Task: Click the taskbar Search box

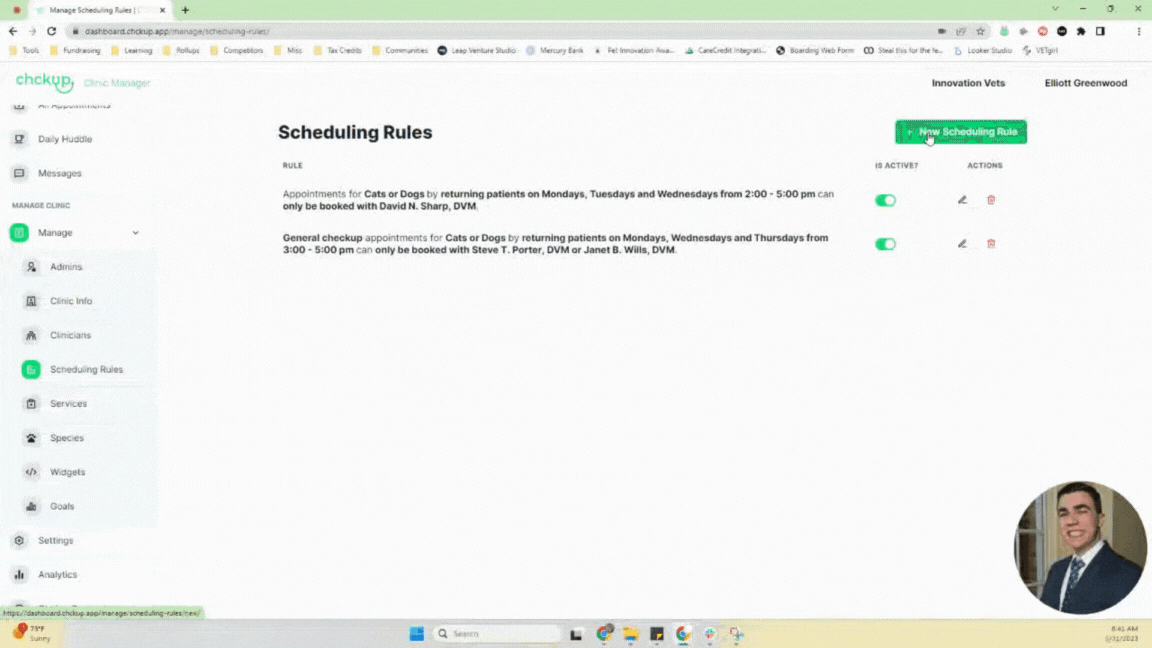Action: pos(497,633)
